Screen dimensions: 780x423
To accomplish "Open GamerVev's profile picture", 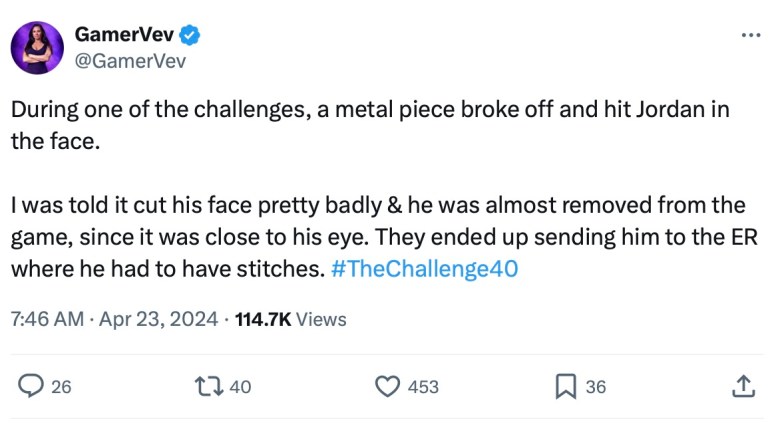I will click(x=37, y=47).
